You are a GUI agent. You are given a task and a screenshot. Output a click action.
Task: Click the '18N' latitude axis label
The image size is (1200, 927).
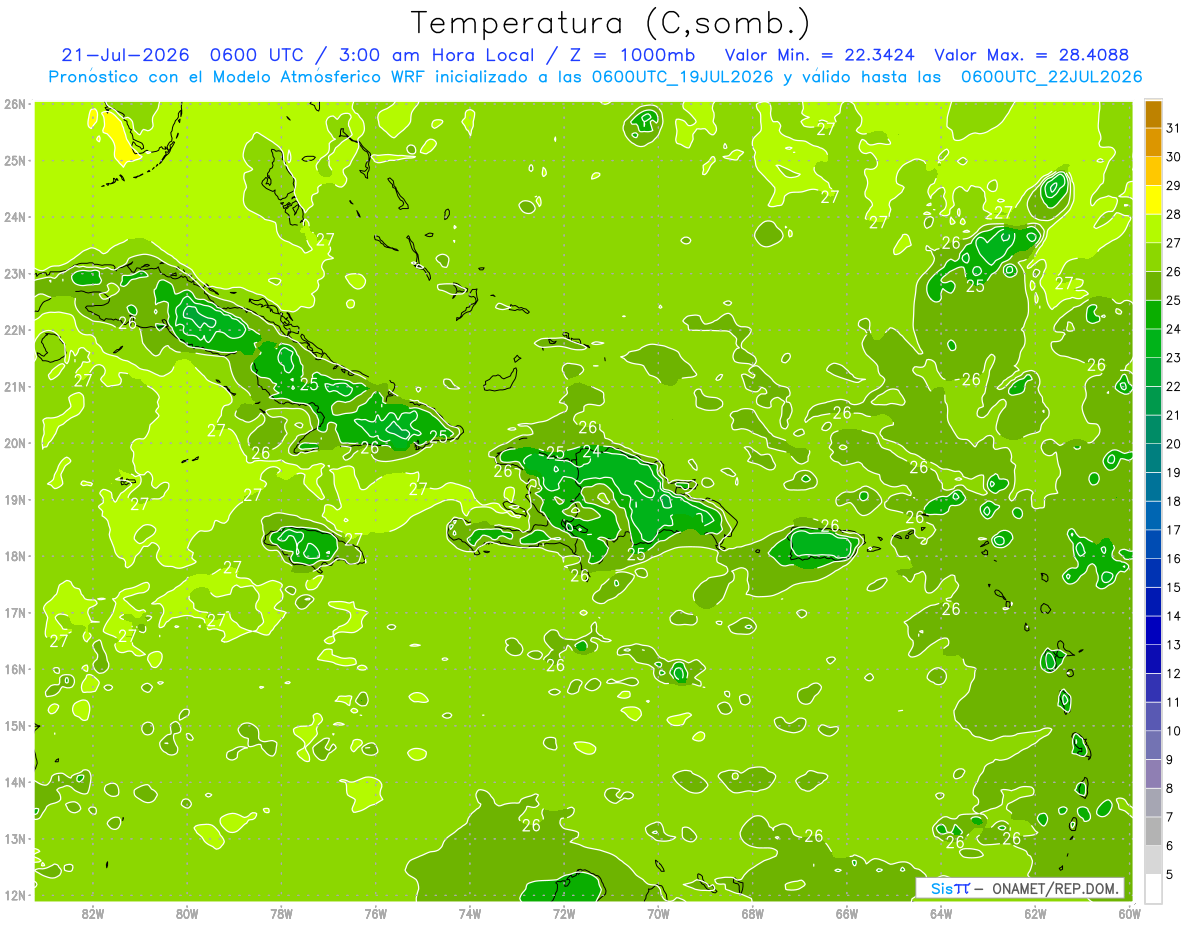[x=15, y=556]
